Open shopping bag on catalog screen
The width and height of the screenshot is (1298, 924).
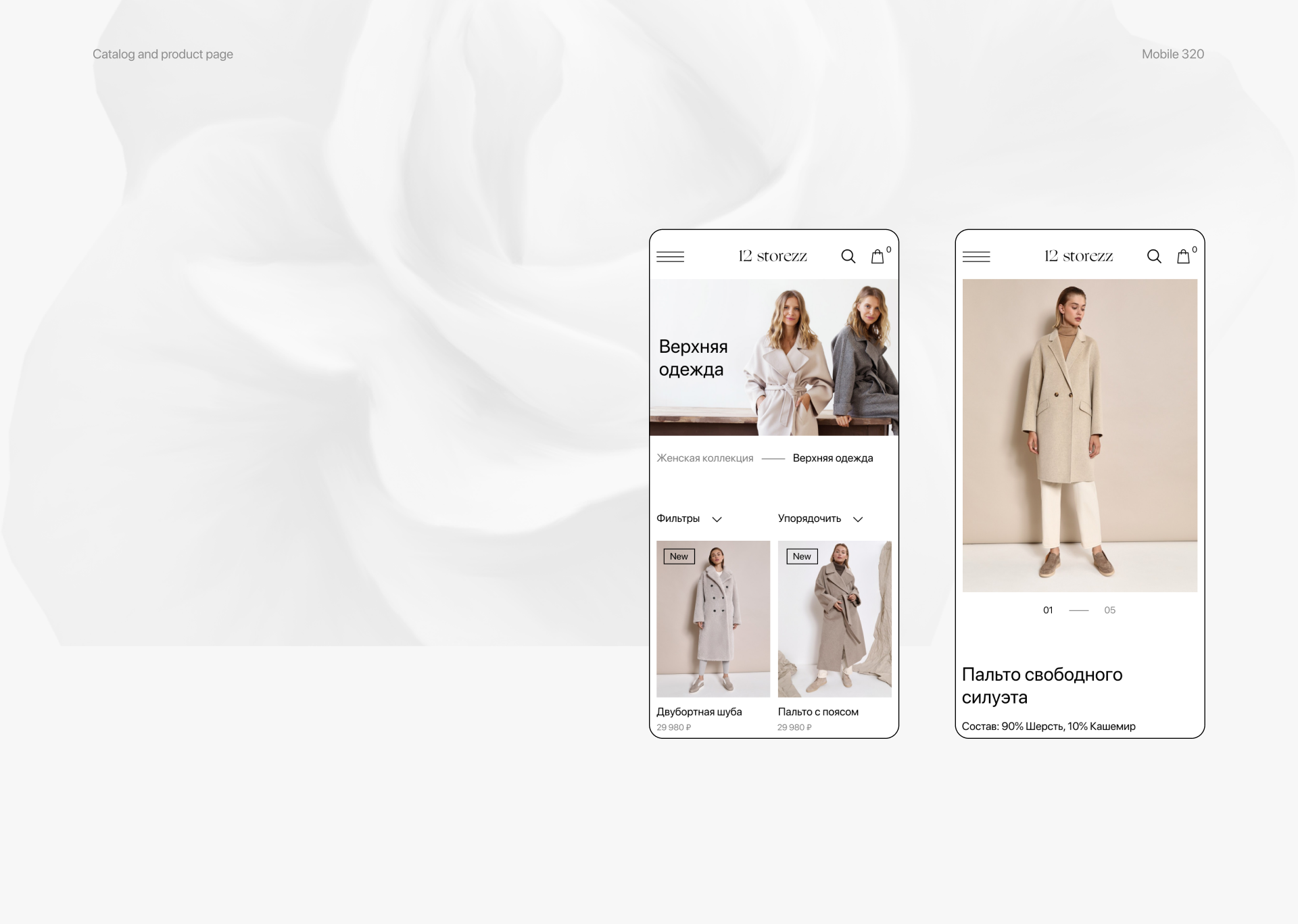point(878,257)
